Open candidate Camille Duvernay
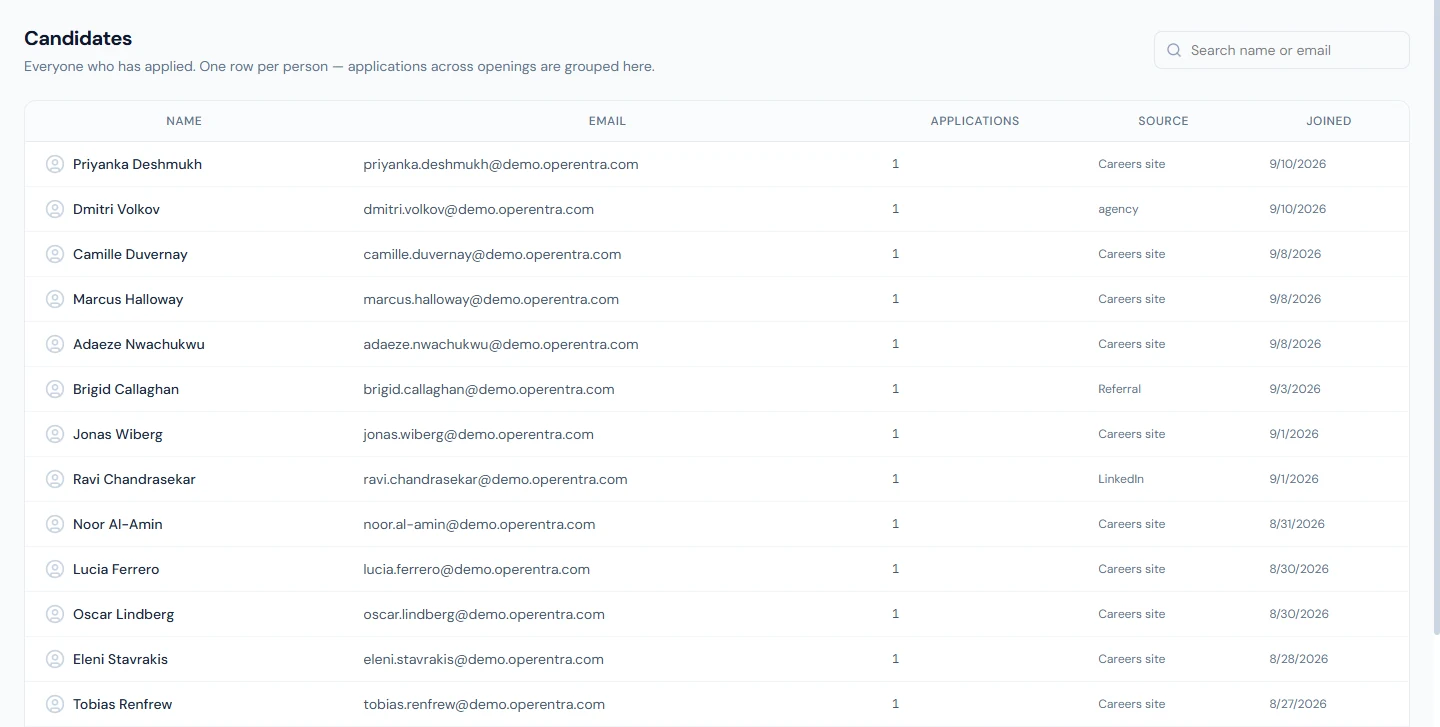This screenshot has width=1440, height=727. (x=130, y=254)
